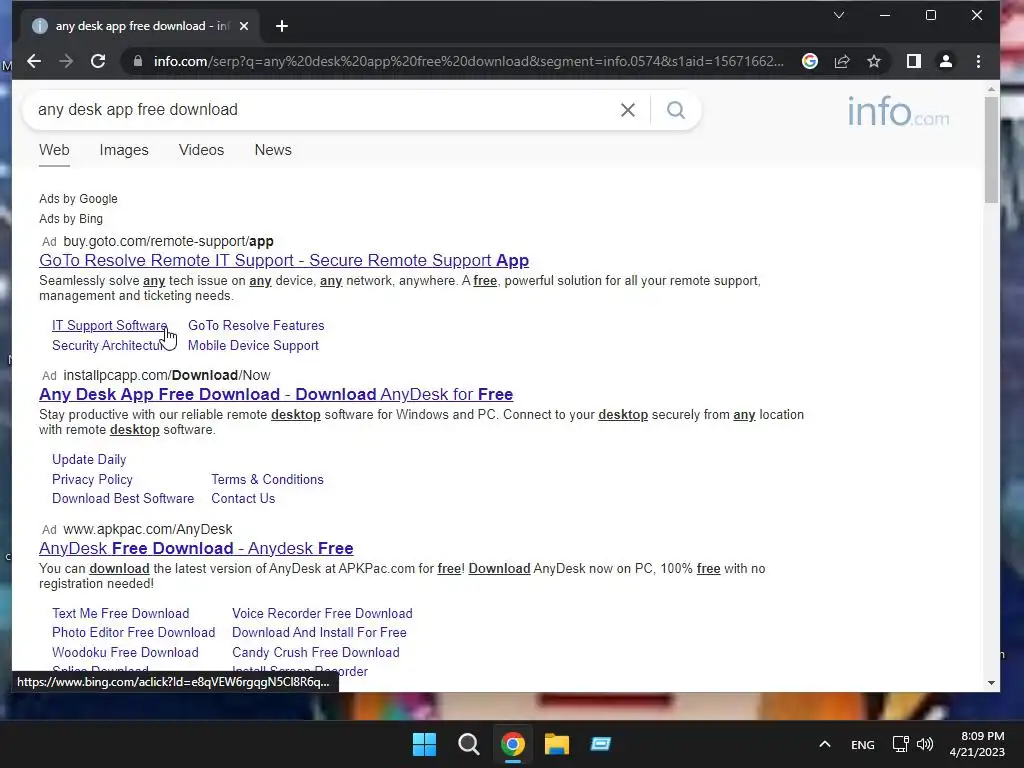Open Download And Install For Free link
Viewport: 1024px width, 768px height.
(x=319, y=632)
